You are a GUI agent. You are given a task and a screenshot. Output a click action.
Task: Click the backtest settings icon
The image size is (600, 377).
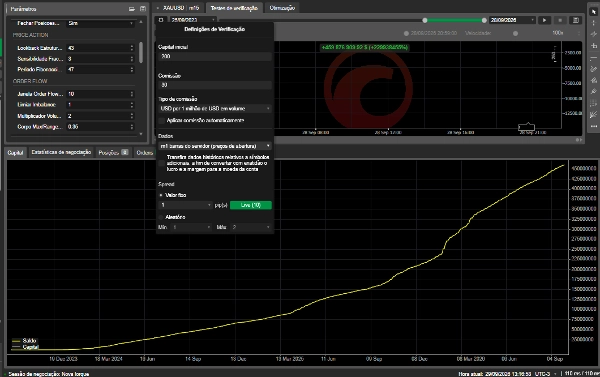pyautogui.click(x=161, y=20)
